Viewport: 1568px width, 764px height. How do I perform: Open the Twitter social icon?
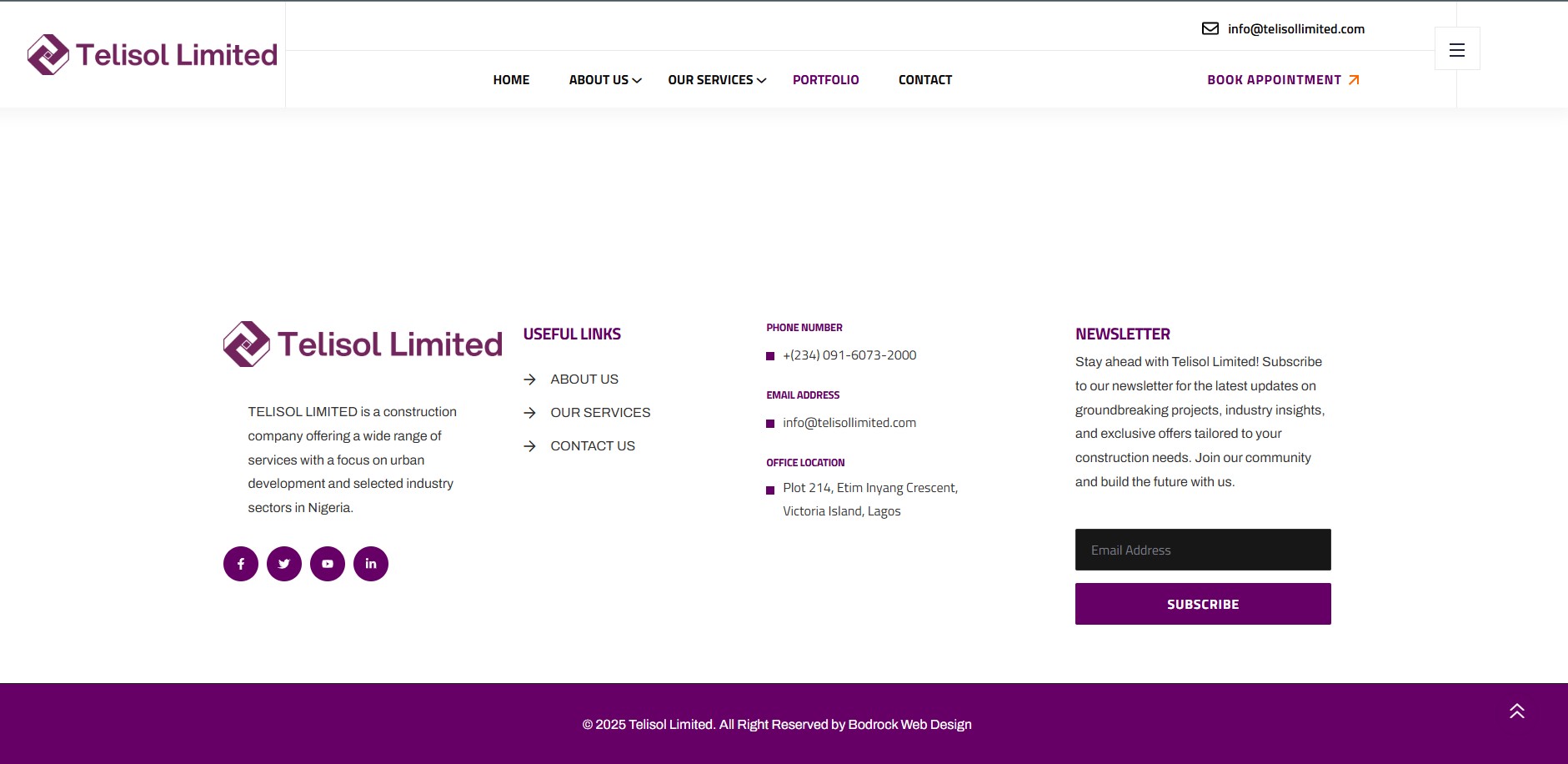(x=284, y=564)
